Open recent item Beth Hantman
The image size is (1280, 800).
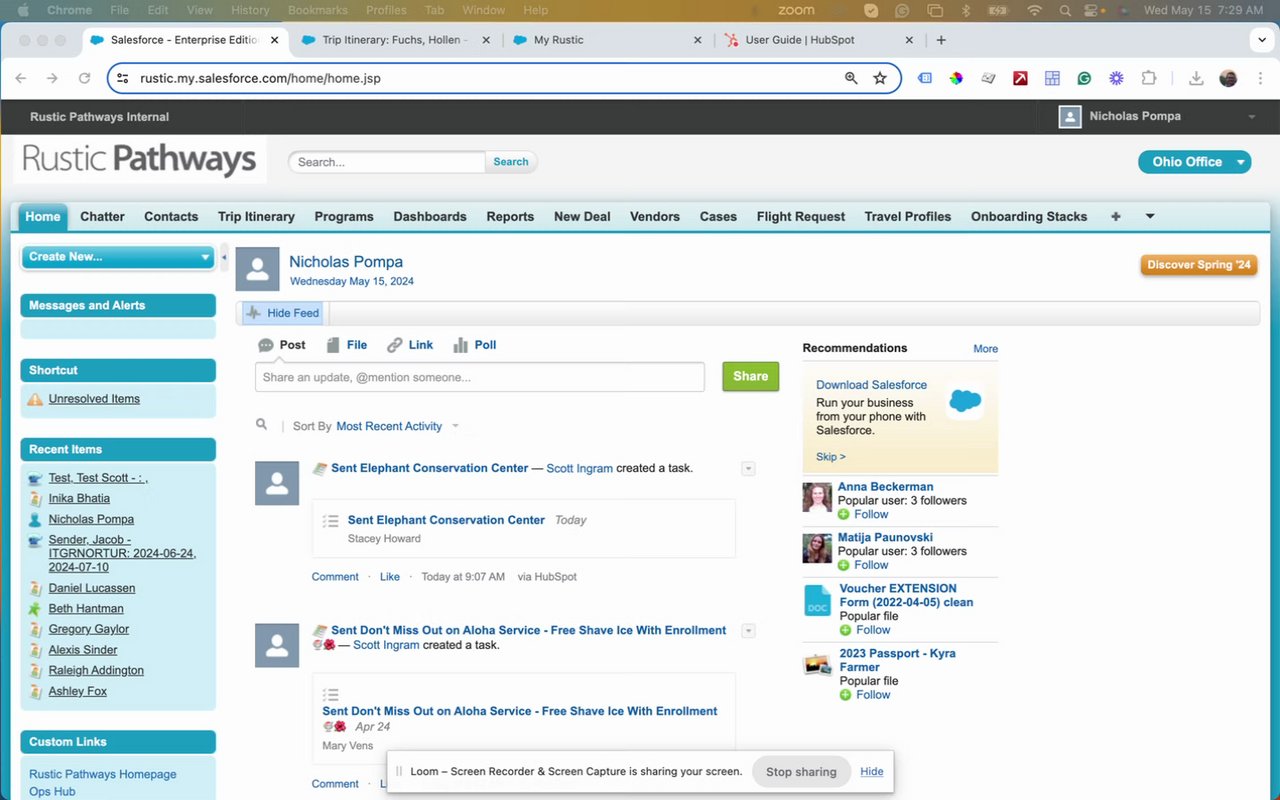point(86,609)
